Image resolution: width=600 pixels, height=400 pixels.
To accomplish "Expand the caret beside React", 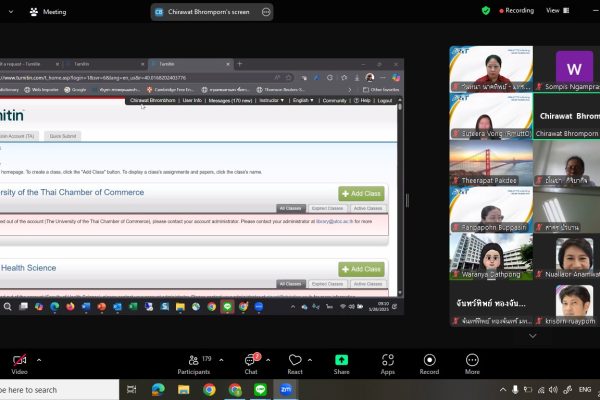I will 310,360.
